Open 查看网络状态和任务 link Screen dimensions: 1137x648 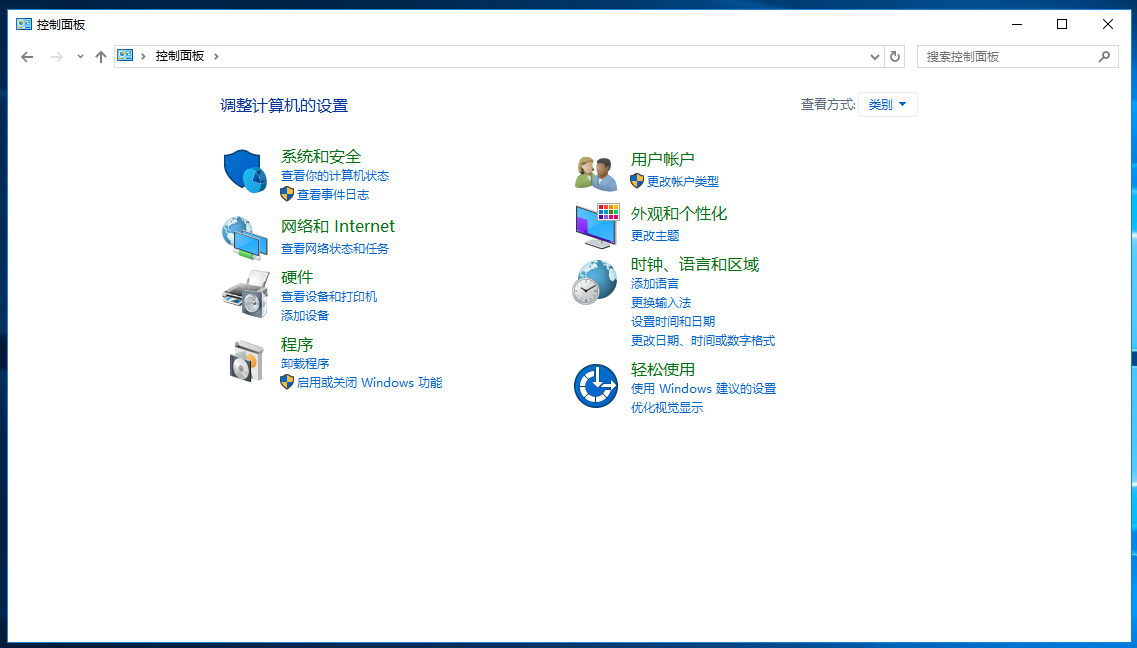[335, 249]
